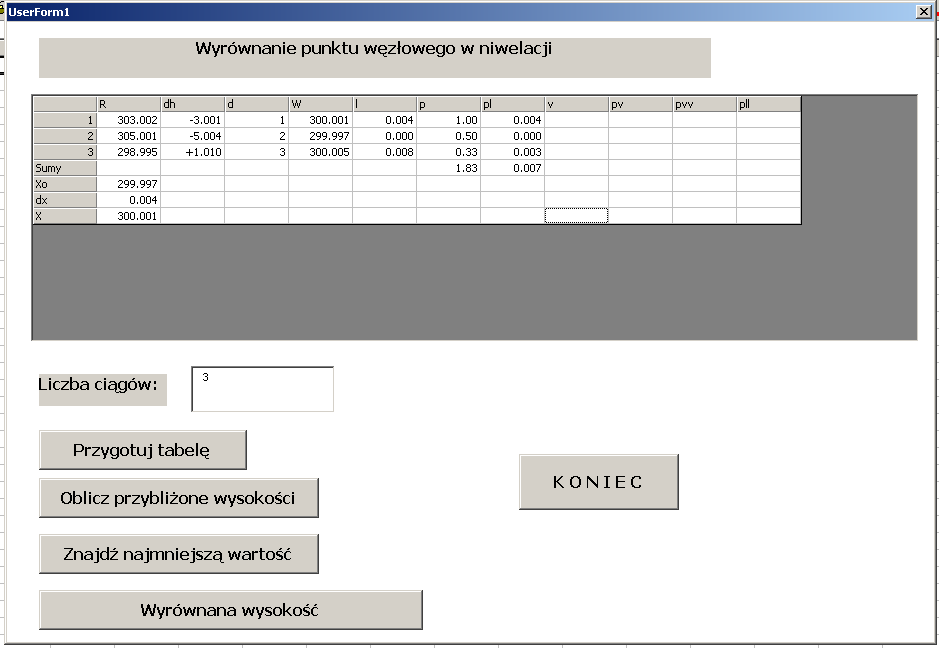Click the Wyrównanie punktu węzłowego title label

click(375, 57)
